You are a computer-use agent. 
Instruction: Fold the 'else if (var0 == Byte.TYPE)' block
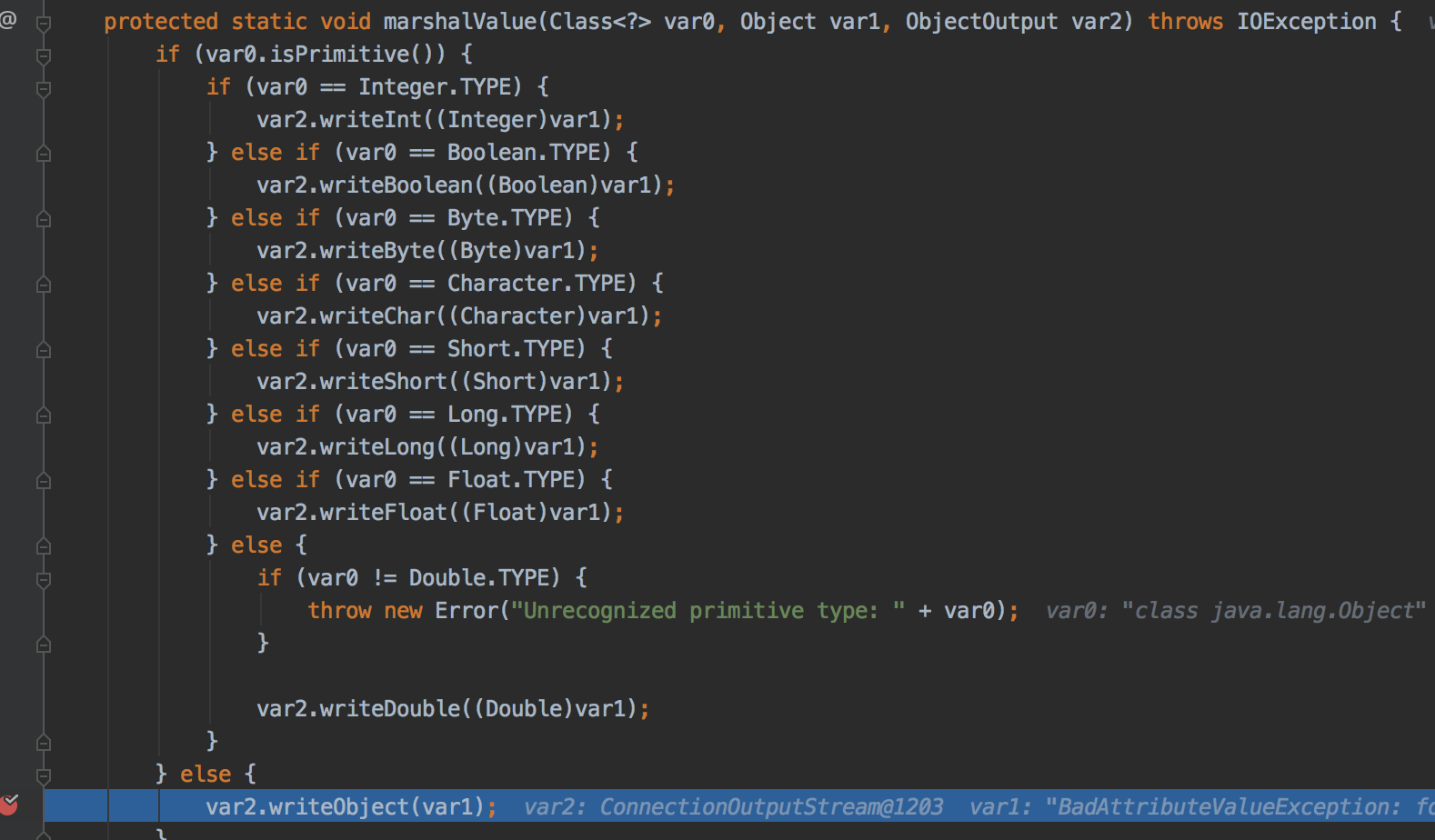point(43,219)
